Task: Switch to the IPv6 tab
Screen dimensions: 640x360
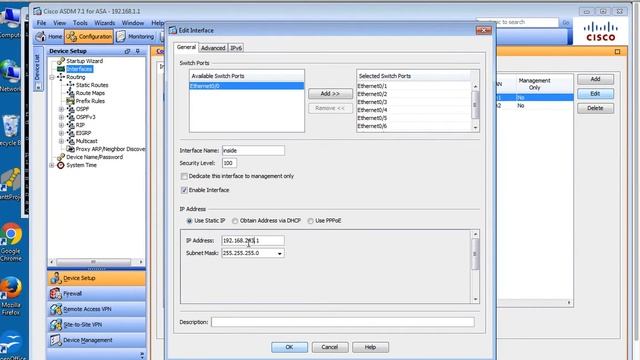Action: [236, 48]
